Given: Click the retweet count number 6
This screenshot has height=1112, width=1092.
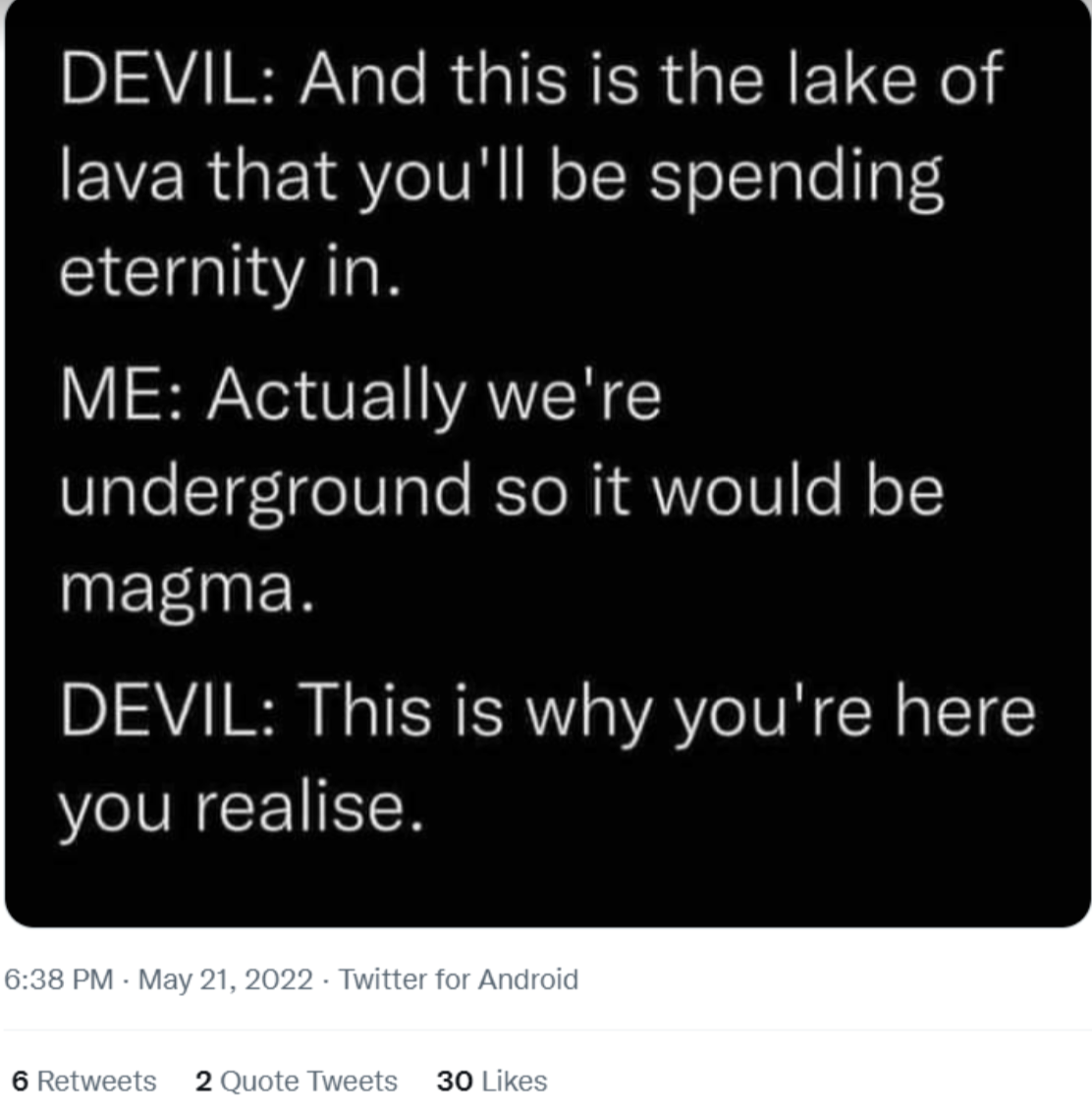Looking at the screenshot, I should tap(20, 1082).
